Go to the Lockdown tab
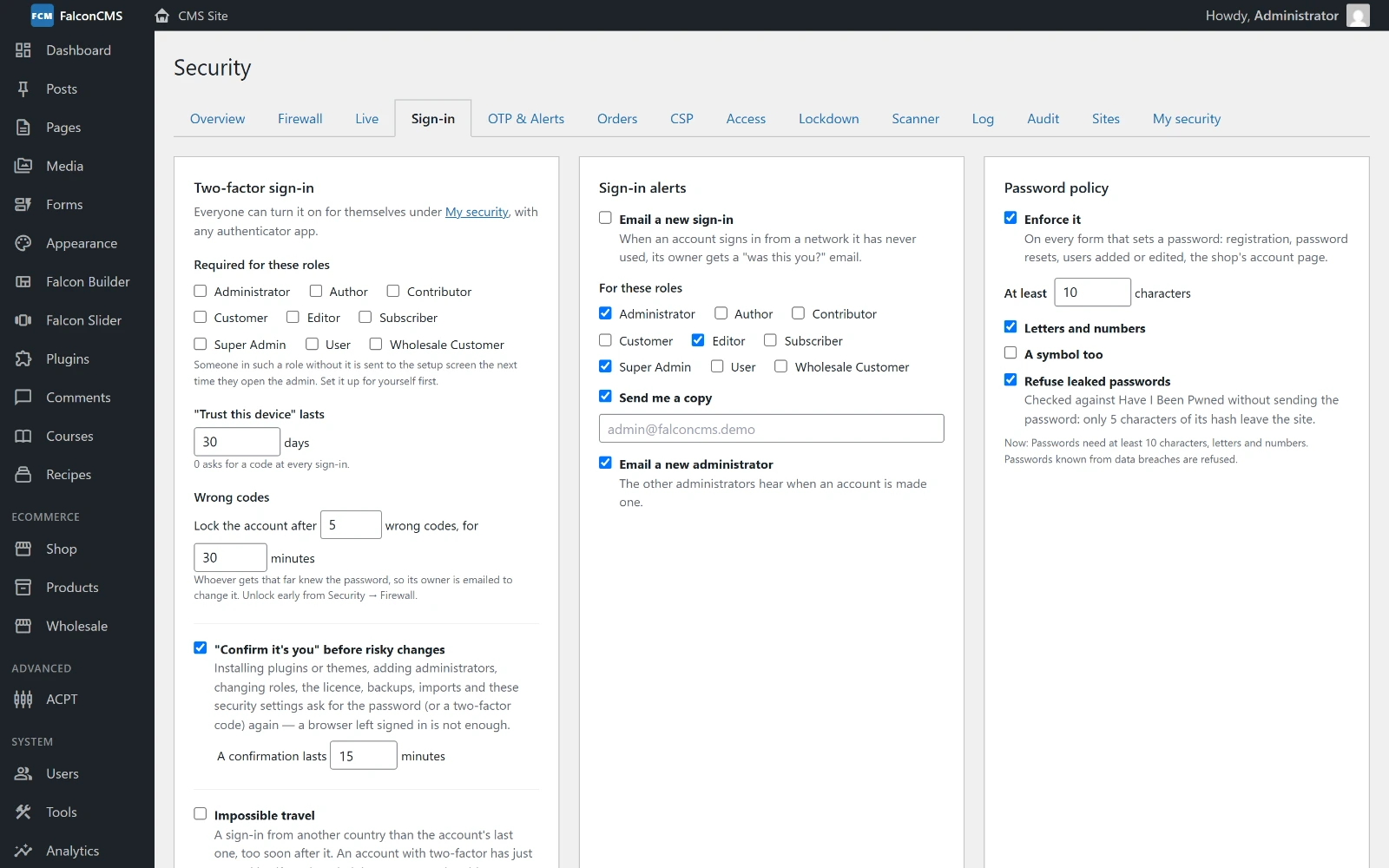The height and width of the screenshot is (868, 1389). [x=829, y=119]
